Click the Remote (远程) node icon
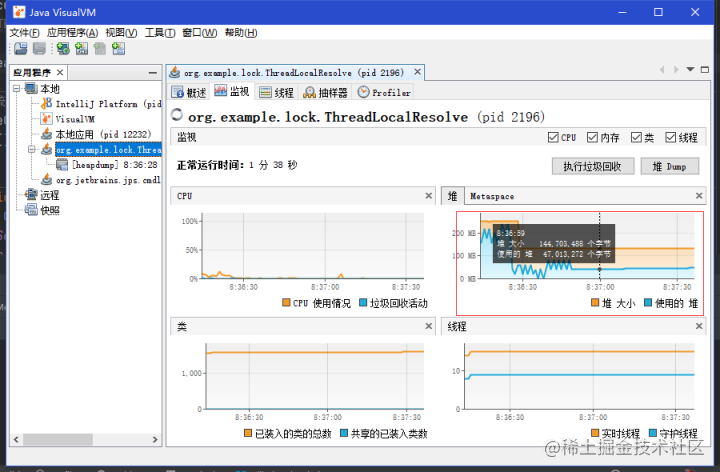This screenshot has height=472, width=720. coord(31,195)
